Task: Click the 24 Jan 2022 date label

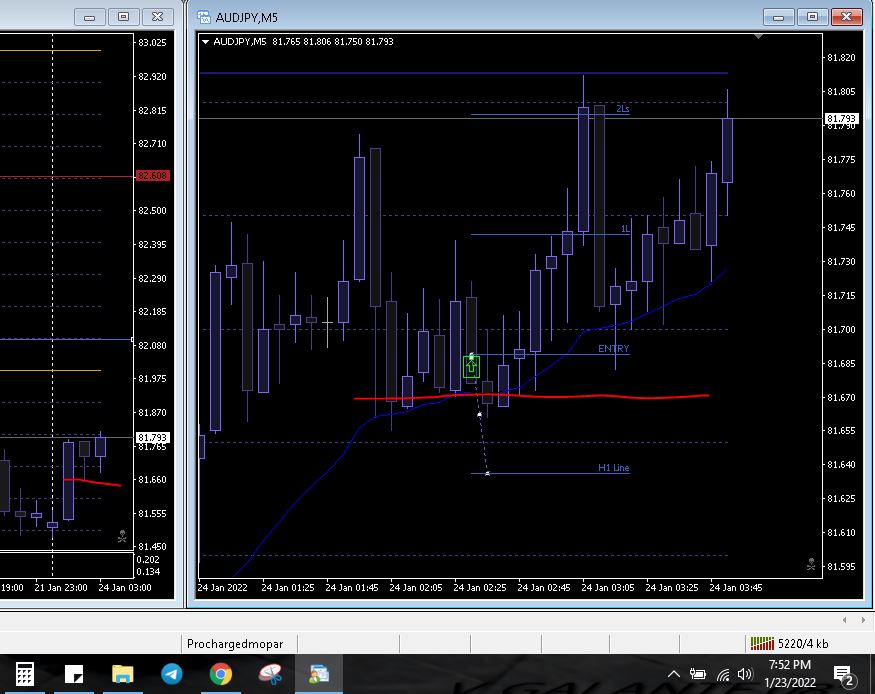Action: (222, 587)
